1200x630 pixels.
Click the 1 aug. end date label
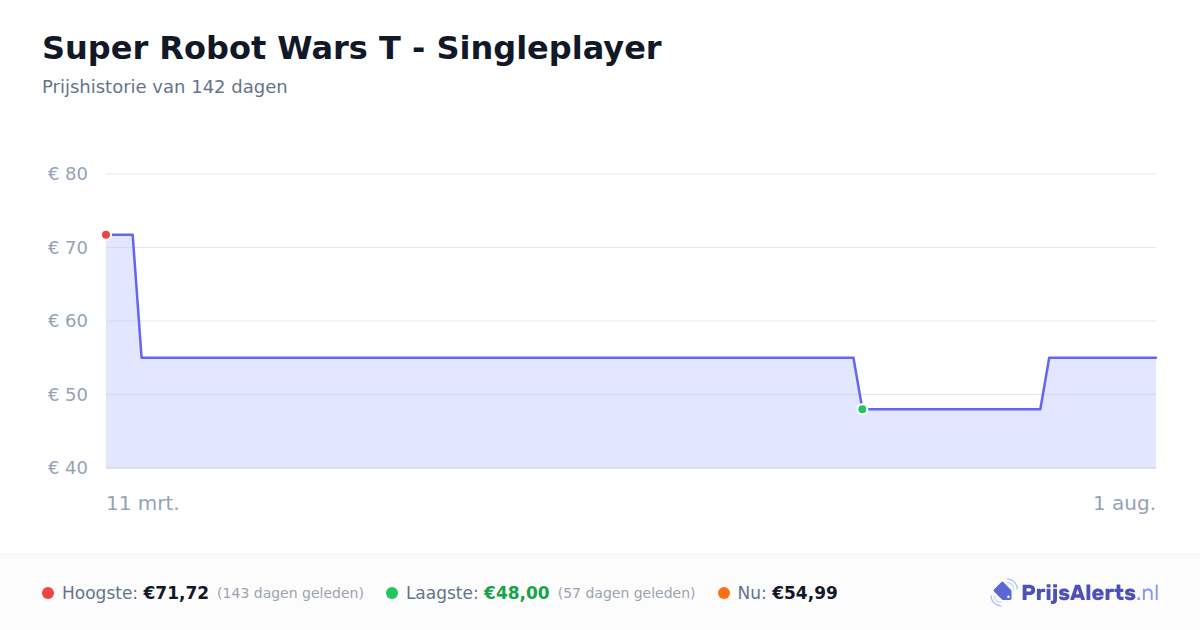(1124, 503)
